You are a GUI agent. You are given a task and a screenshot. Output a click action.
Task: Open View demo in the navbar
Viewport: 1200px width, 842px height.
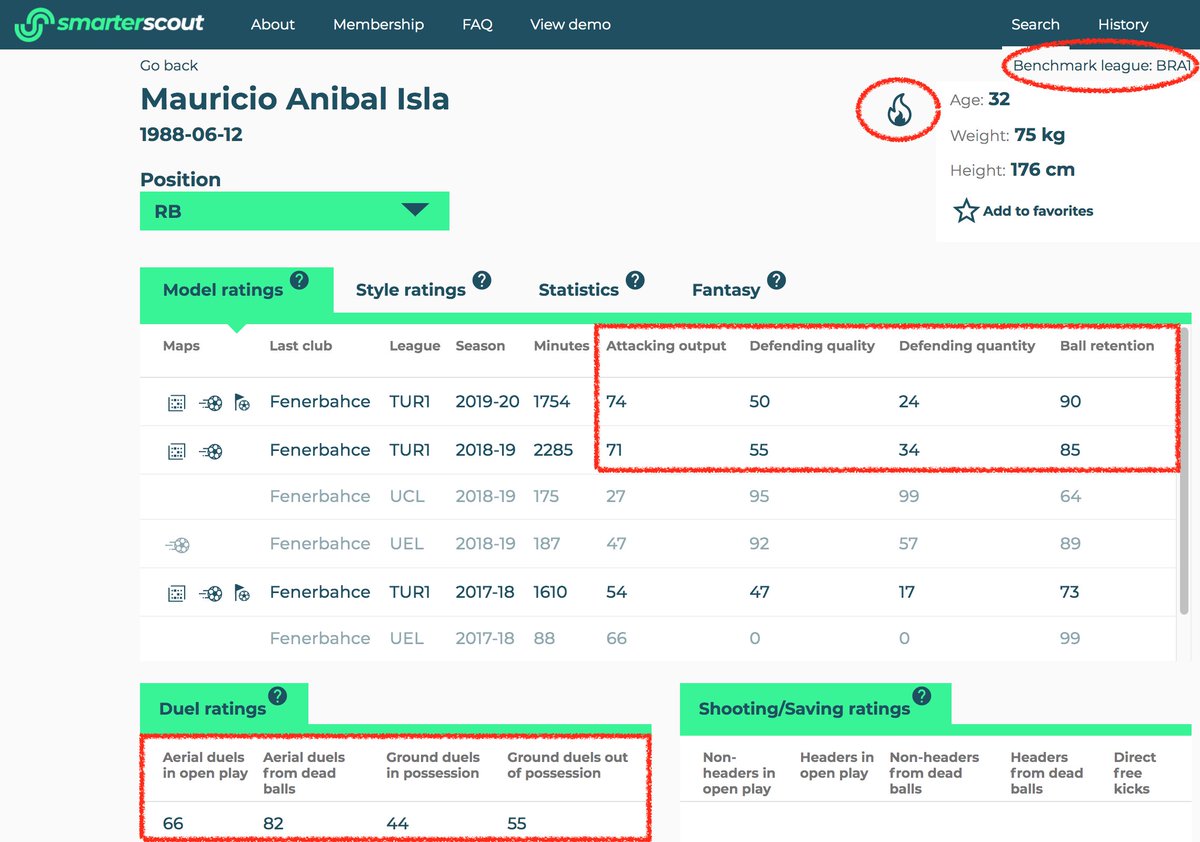point(570,24)
